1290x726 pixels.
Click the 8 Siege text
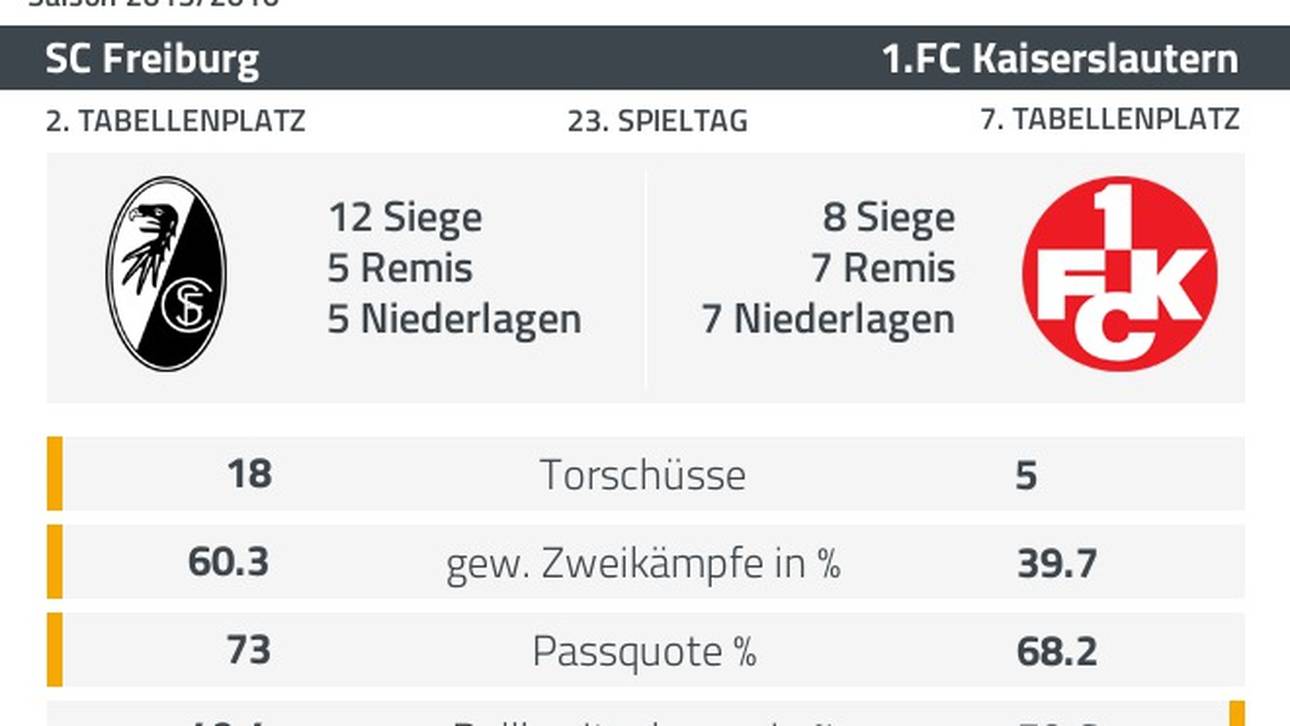point(888,218)
